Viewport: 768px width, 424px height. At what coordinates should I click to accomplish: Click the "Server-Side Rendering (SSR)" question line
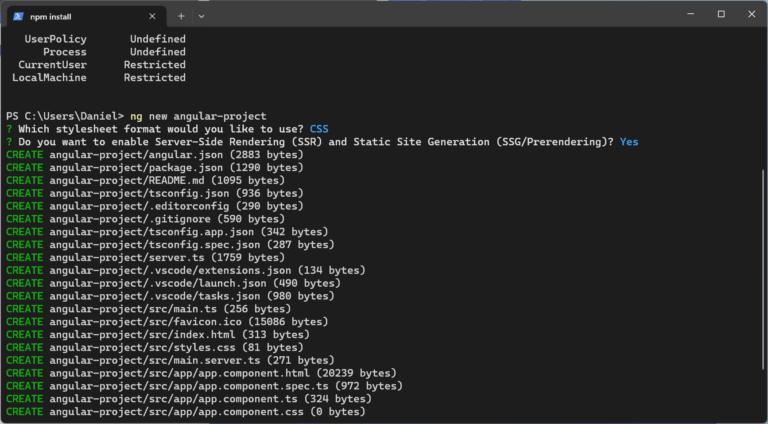[322, 141]
